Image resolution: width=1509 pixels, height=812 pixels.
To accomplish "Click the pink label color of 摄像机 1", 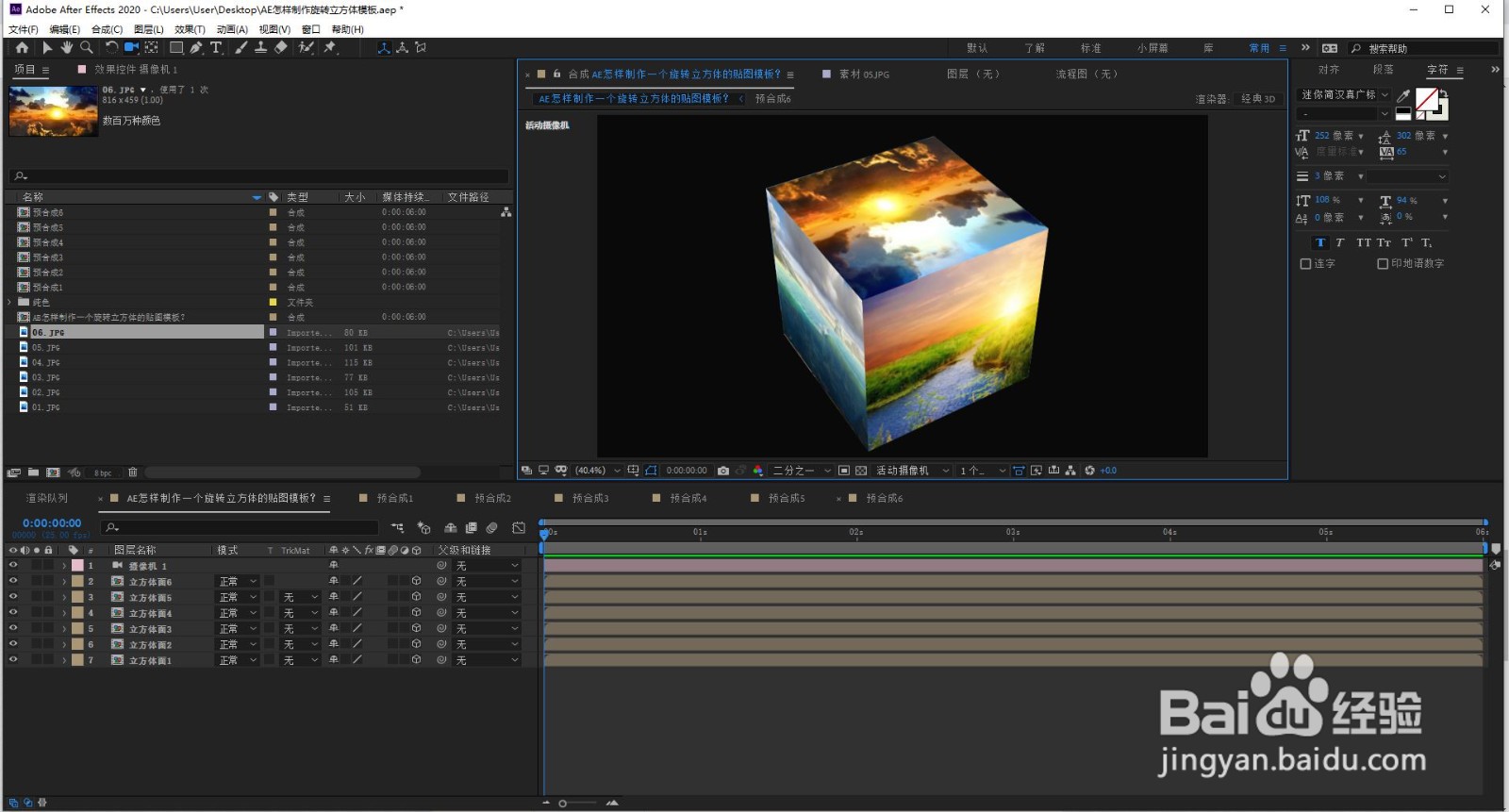I will [x=77, y=566].
